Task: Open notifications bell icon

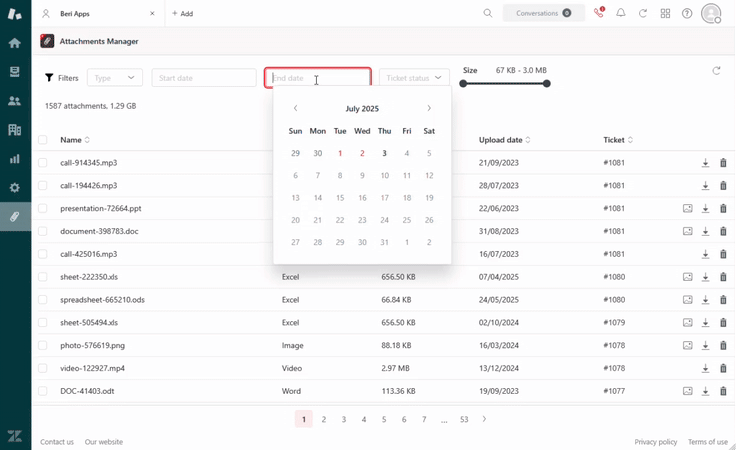Action: [621, 14]
